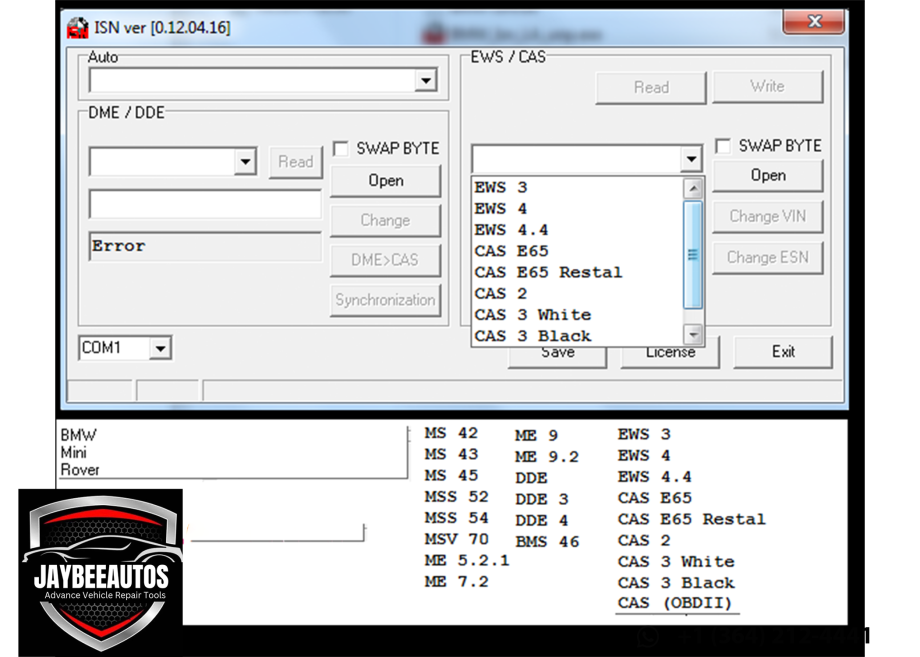Click MS 43 in the lower list
Viewport: 920px width, 657px height.
tap(451, 455)
